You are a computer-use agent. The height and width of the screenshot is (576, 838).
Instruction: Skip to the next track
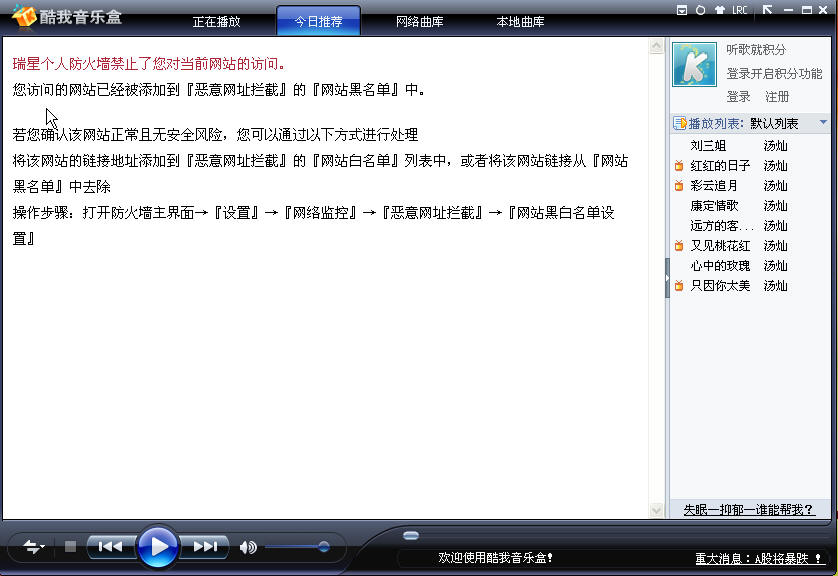point(205,547)
